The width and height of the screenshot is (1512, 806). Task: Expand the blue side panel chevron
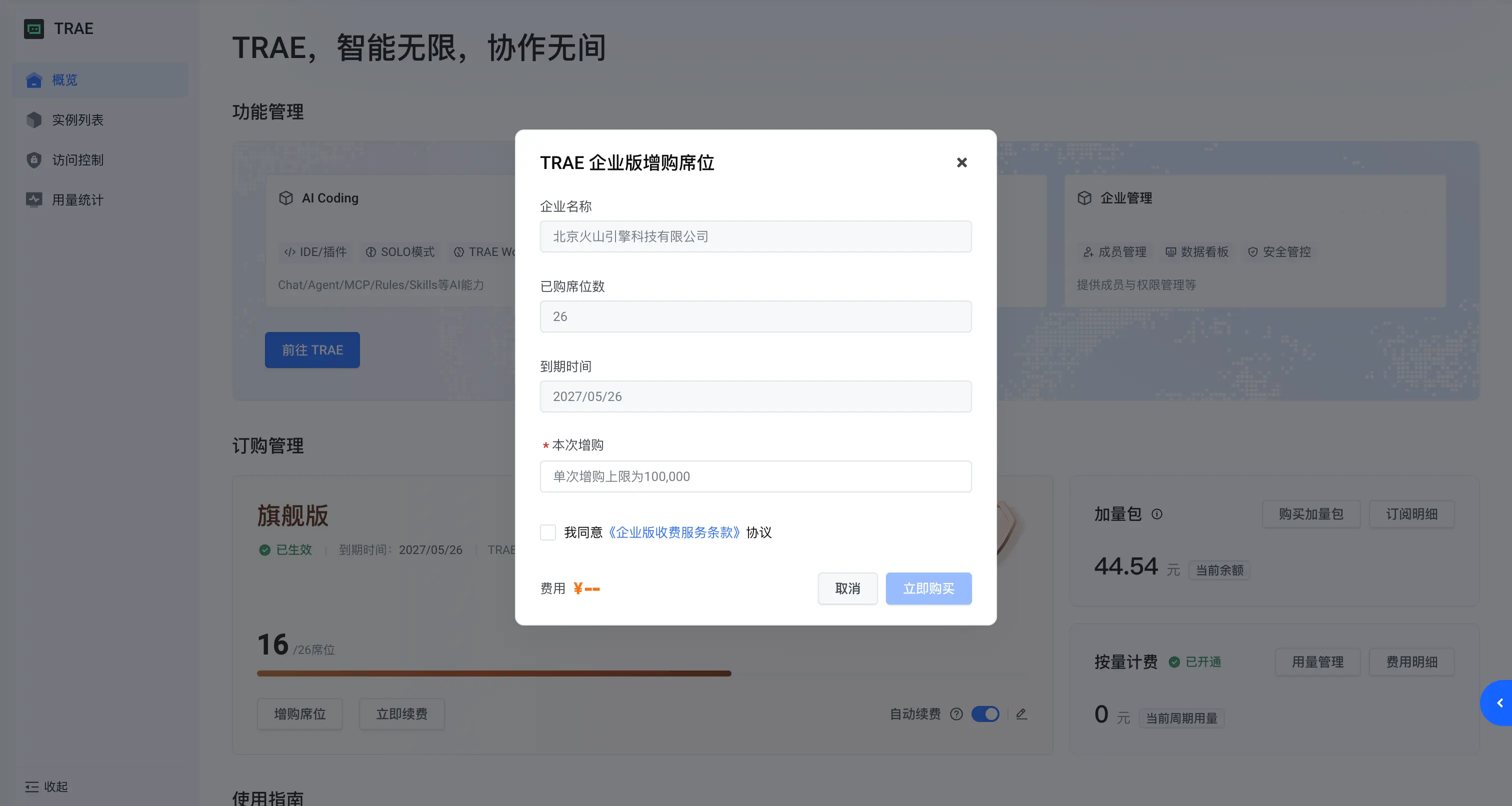1498,702
